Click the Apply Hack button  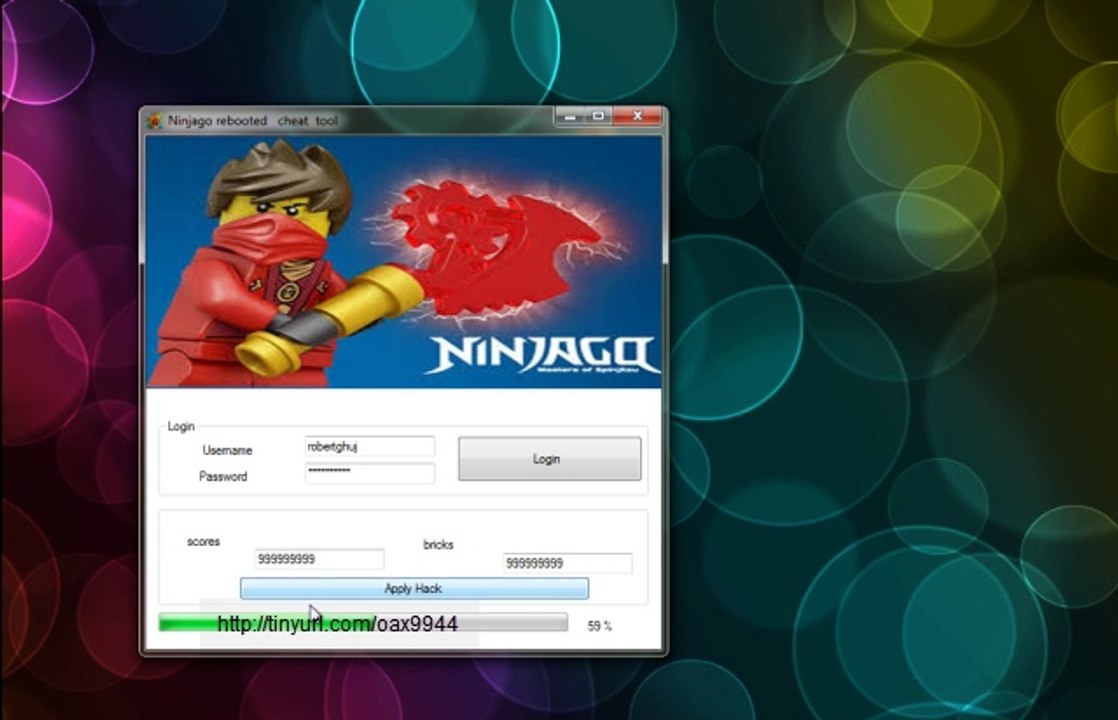[x=414, y=588]
